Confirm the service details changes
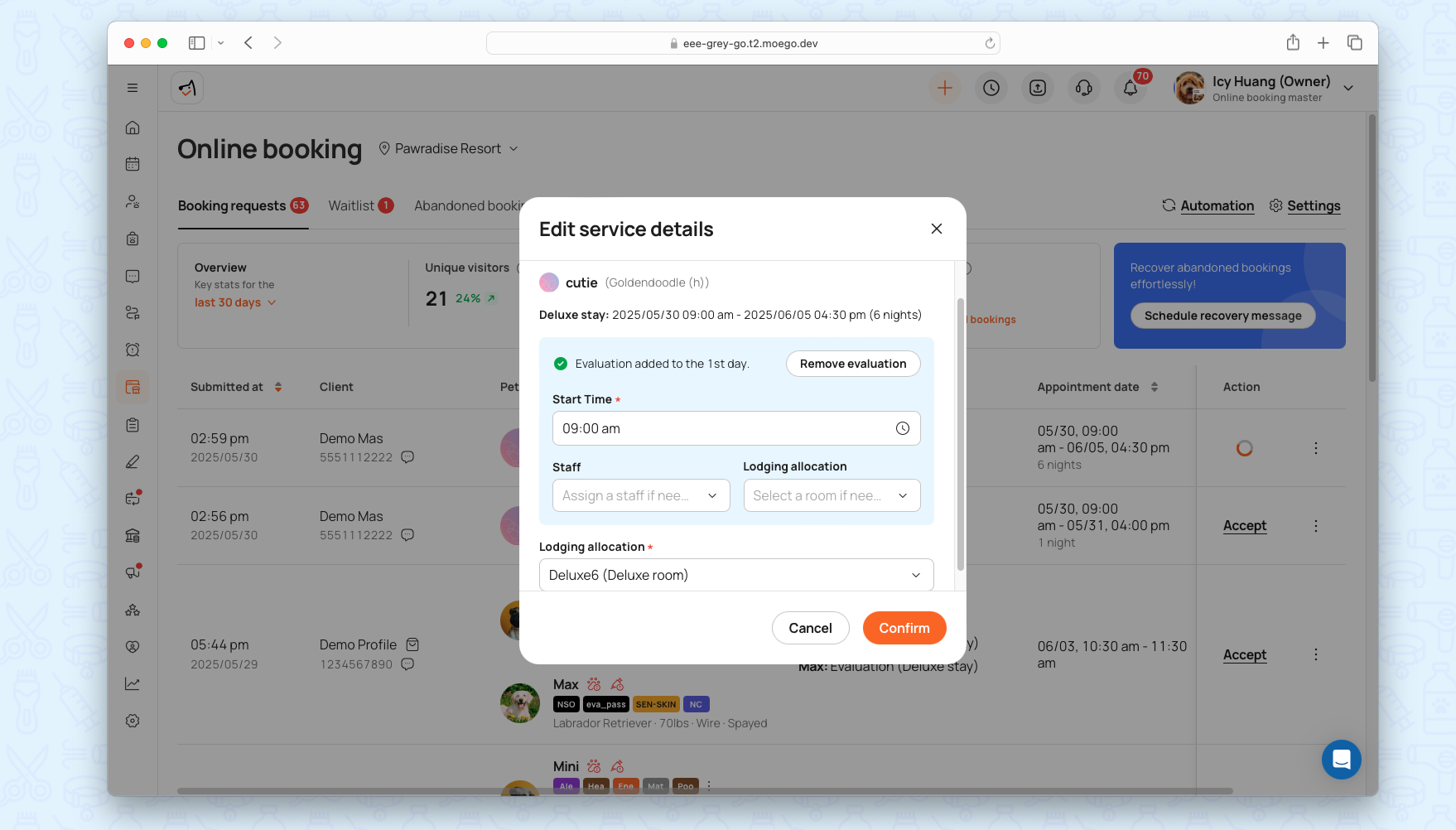1456x830 pixels. [904, 628]
